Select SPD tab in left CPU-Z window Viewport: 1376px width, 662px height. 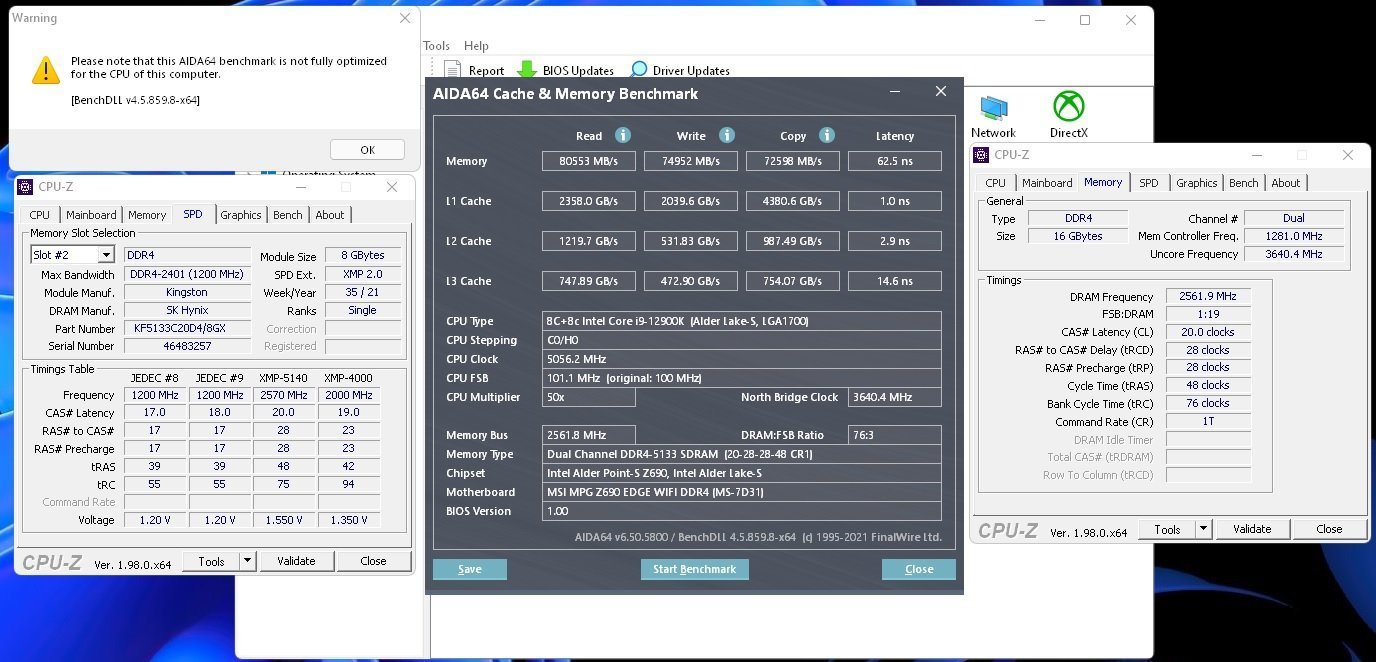point(193,214)
